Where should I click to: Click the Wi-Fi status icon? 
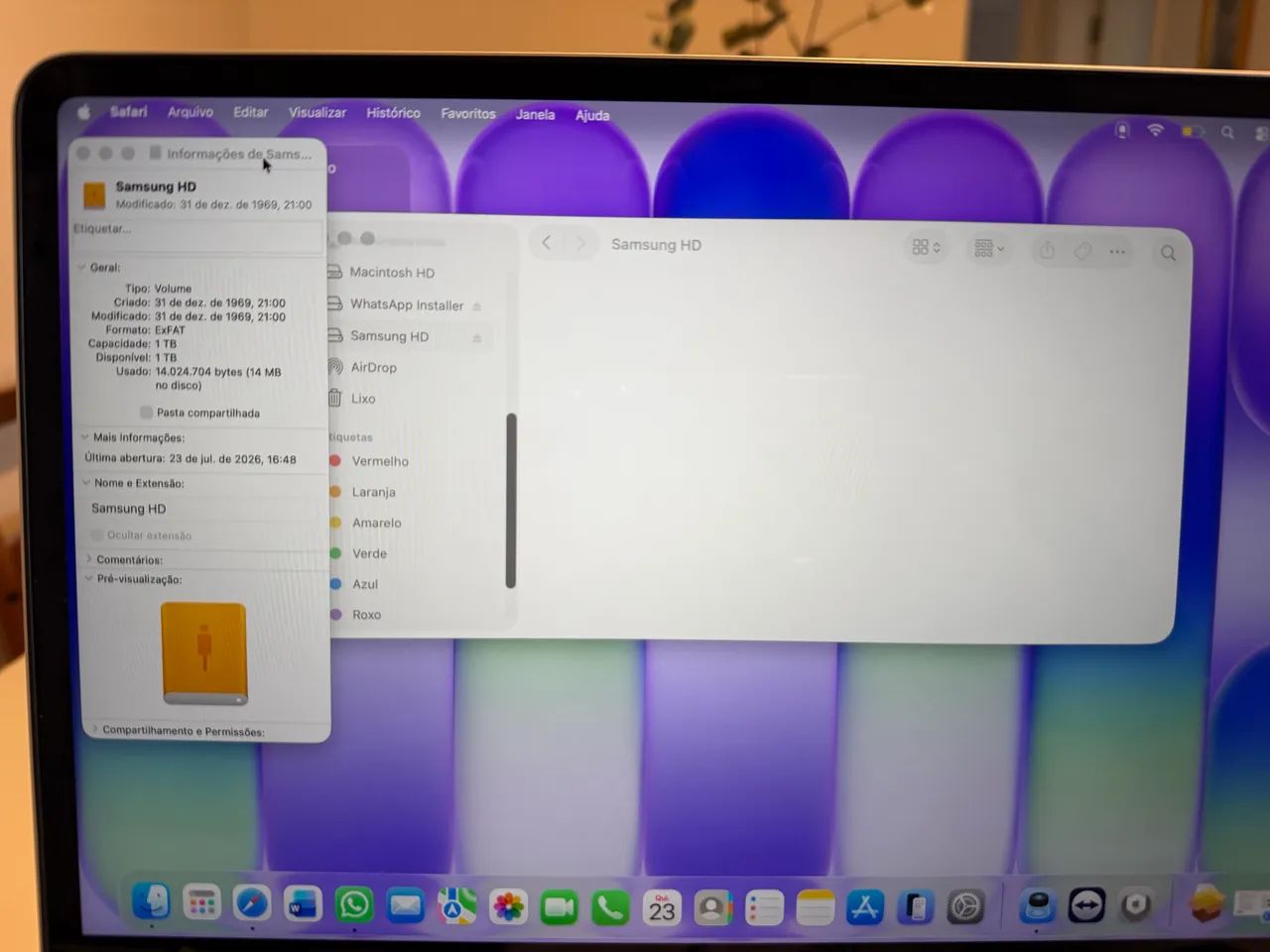(x=1155, y=130)
